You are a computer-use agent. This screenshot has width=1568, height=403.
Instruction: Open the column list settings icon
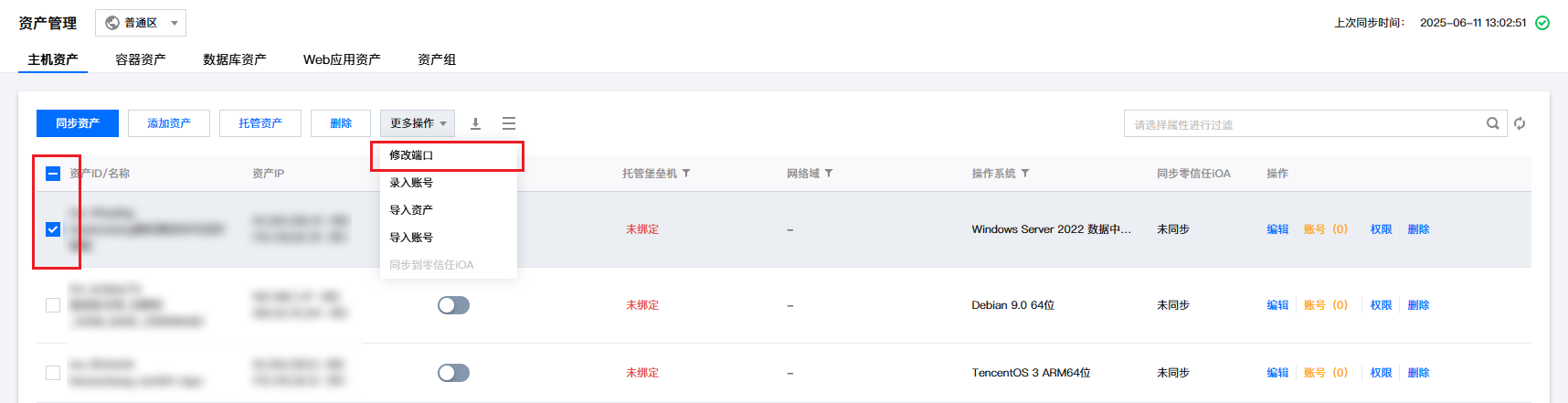coord(509,123)
